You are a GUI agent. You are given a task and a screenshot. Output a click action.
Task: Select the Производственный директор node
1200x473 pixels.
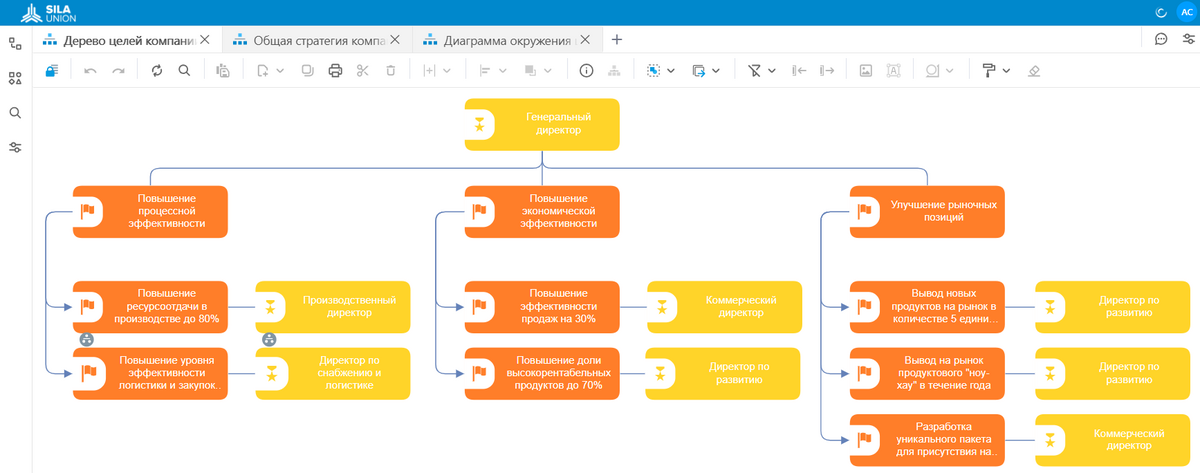tap(333, 306)
